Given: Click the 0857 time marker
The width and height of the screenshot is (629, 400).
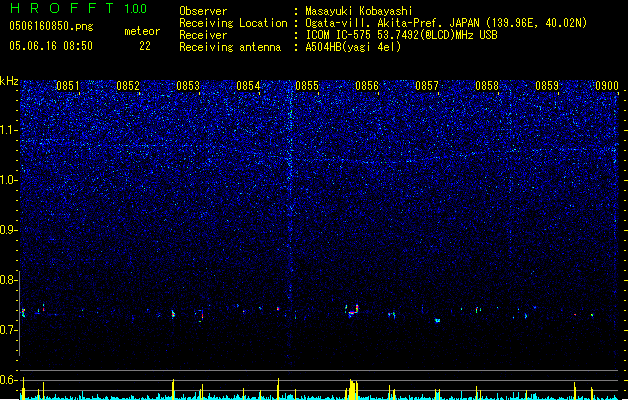Looking at the screenshot, I should click(427, 86).
